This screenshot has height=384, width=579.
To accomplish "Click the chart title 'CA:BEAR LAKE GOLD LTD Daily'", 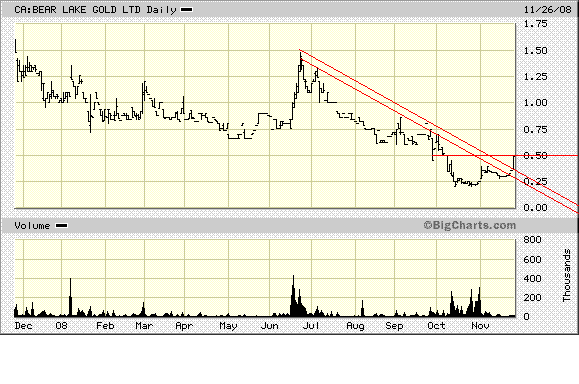I will pos(95,10).
